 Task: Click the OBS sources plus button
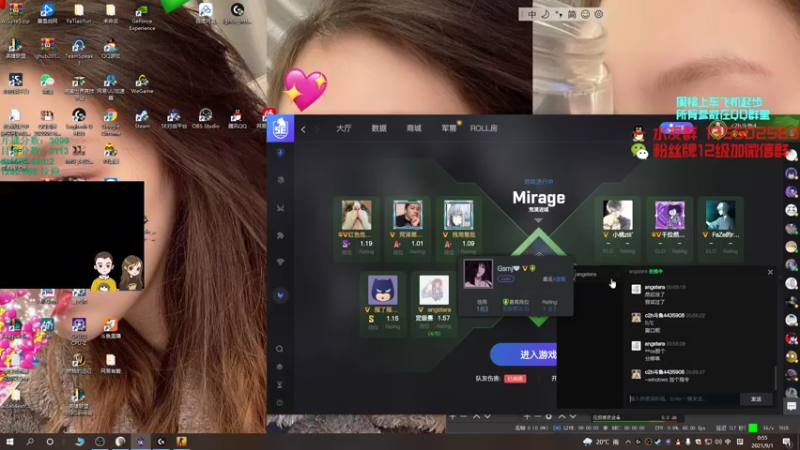[x=526, y=417]
